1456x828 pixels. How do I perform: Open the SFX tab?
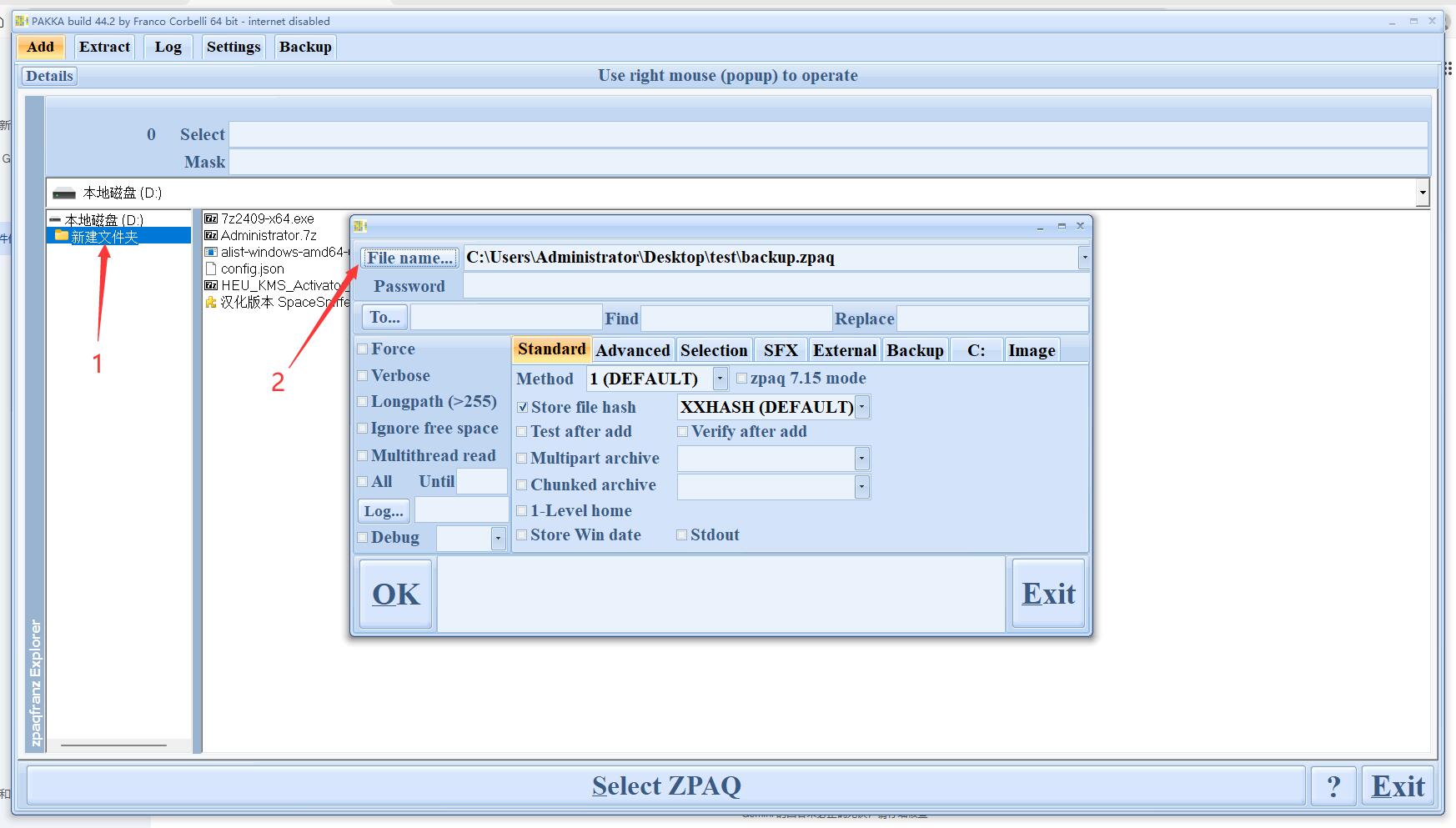781,350
